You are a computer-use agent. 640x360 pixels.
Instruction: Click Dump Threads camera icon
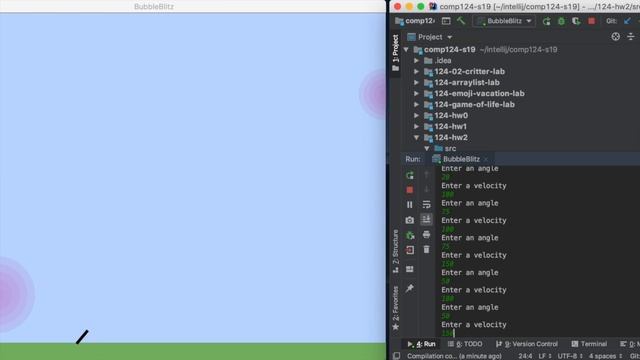point(410,220)
